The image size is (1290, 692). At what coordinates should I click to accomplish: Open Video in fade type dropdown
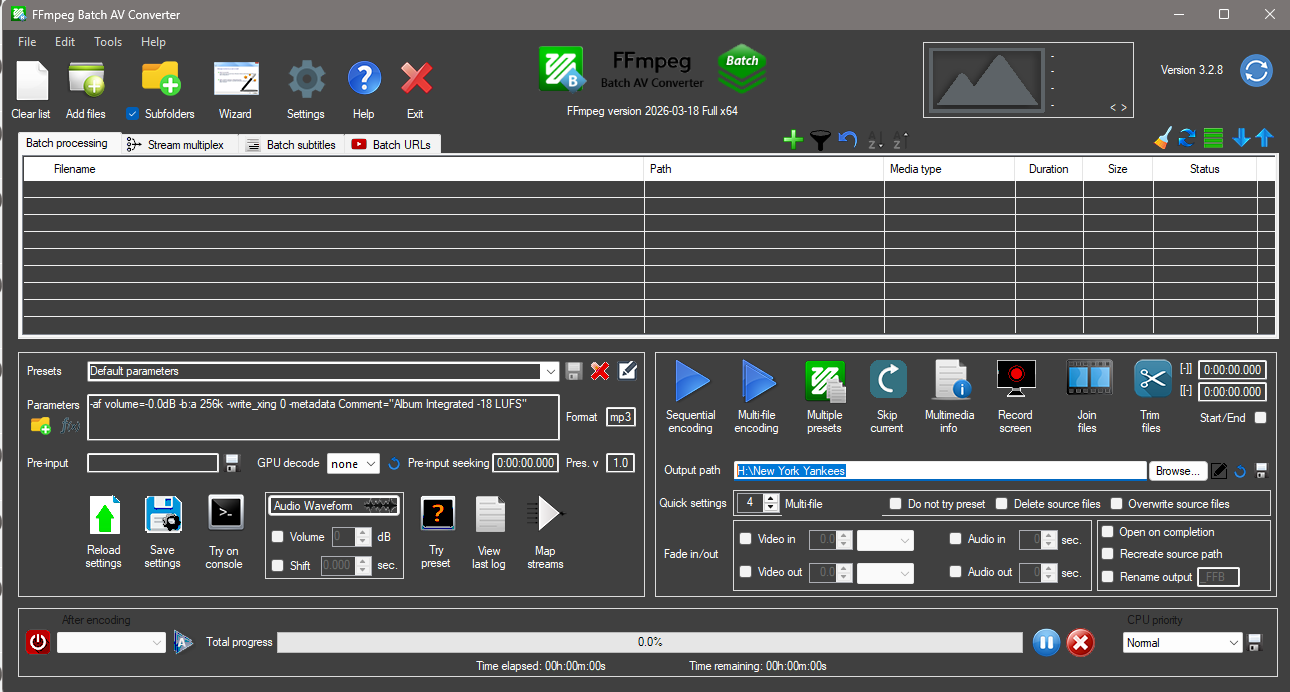click(886, 540)
